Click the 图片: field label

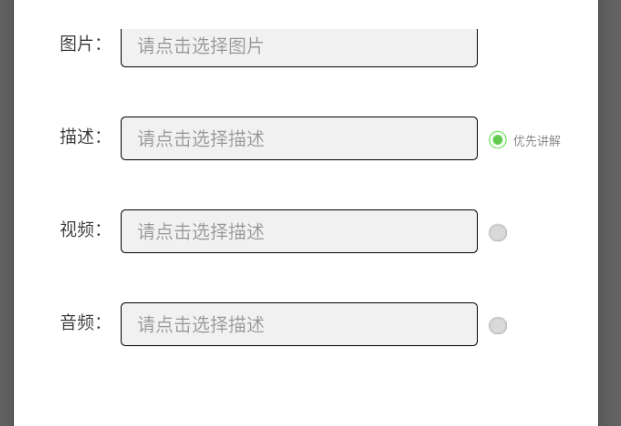click(x=81, y=45)
